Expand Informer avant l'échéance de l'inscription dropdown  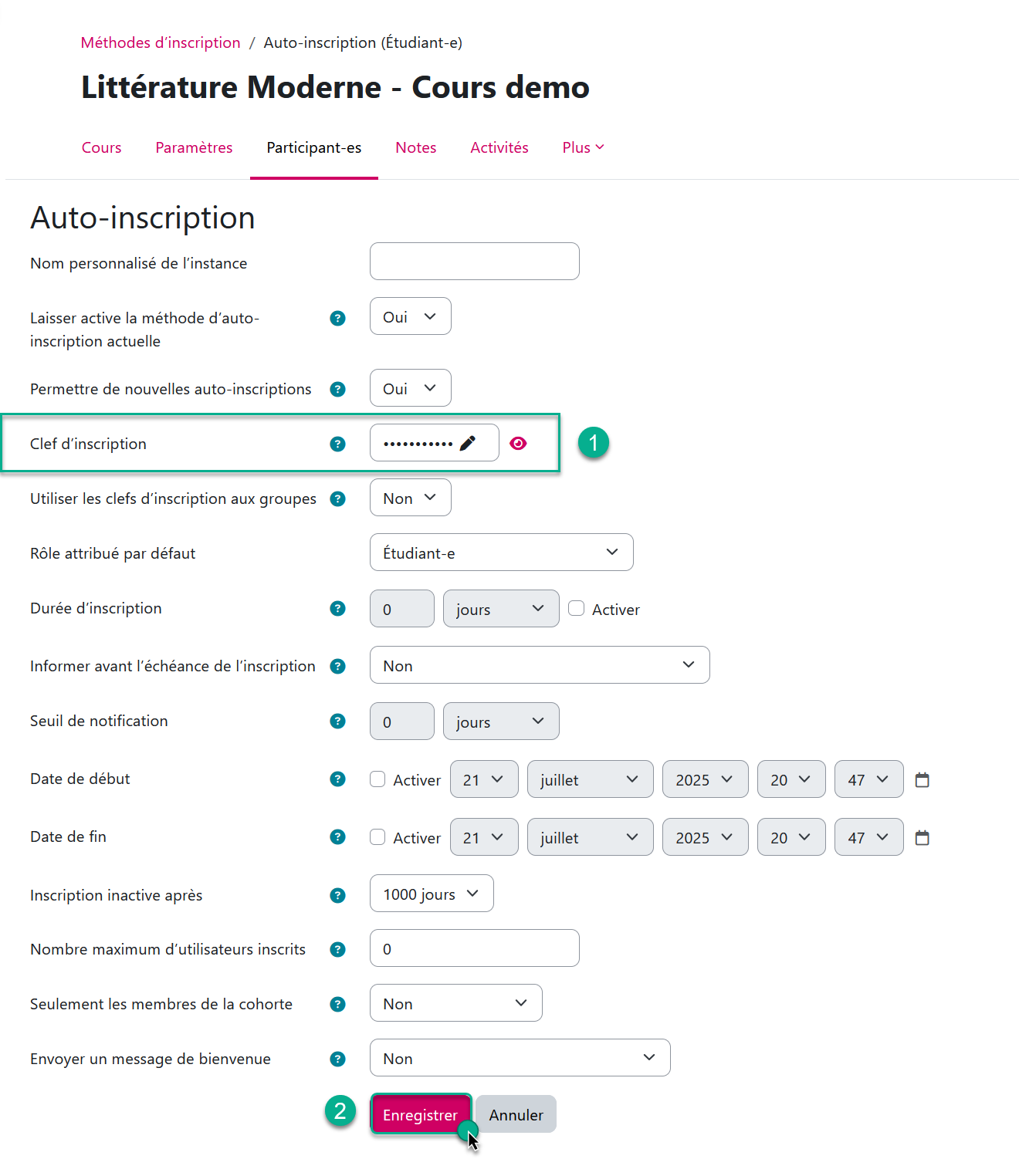pyautogui.click(x=539, y=665)
